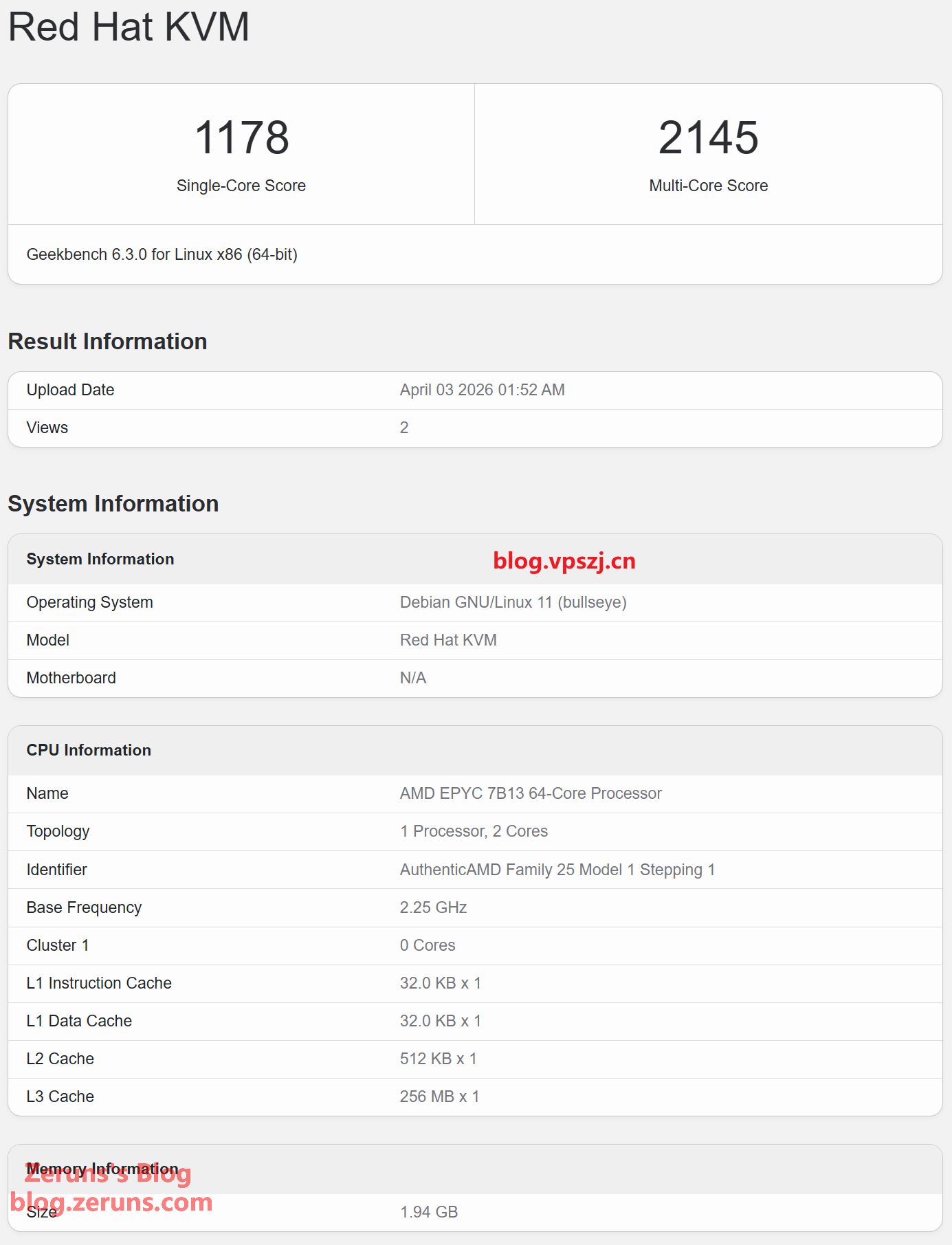Image resolution: width=952 pixels, height=1245 pixels.
Task: Click the Topology value 1 Processor, 2 Cores
Action: click(x=474, y=831)
